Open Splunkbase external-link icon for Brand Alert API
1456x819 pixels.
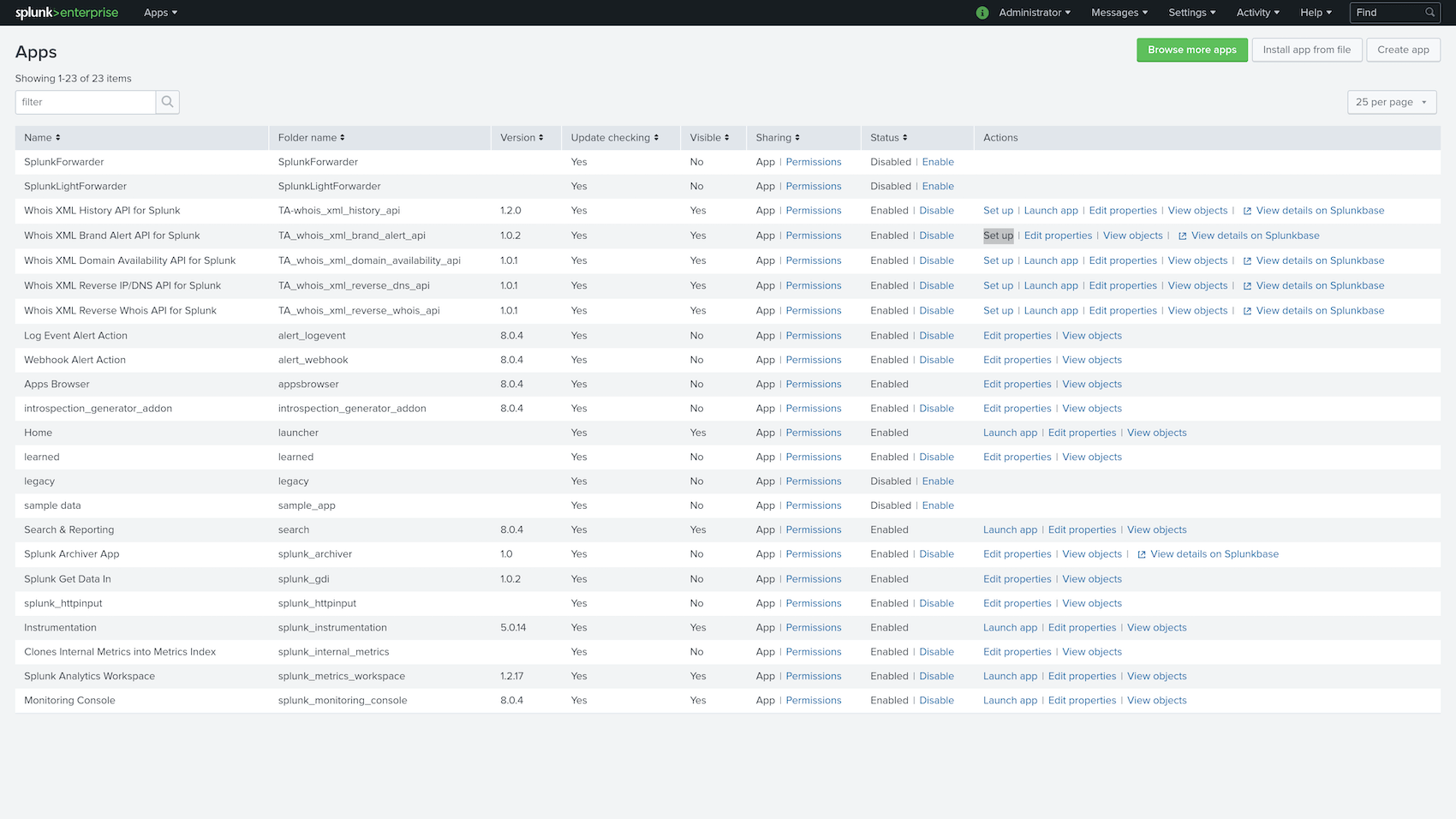tap(1182, 236)
